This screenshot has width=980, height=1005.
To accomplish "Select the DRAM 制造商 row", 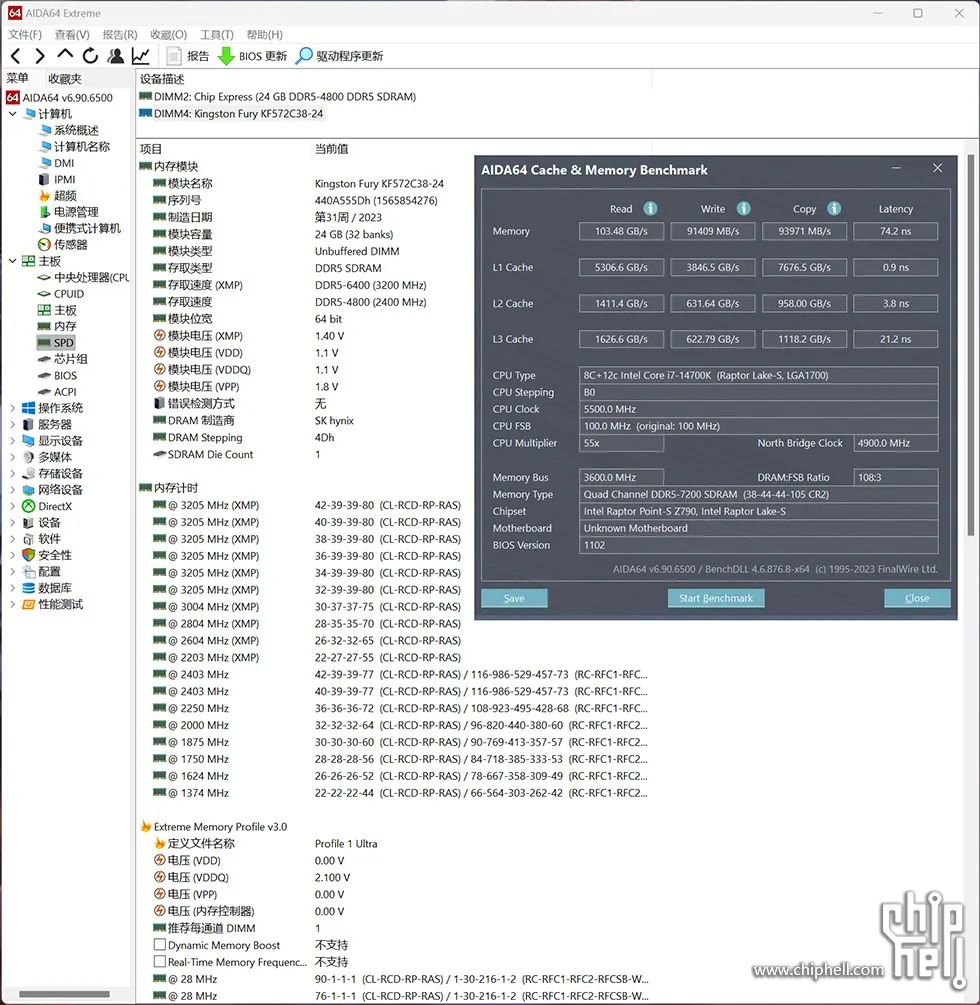I will (x=254, y=420).
